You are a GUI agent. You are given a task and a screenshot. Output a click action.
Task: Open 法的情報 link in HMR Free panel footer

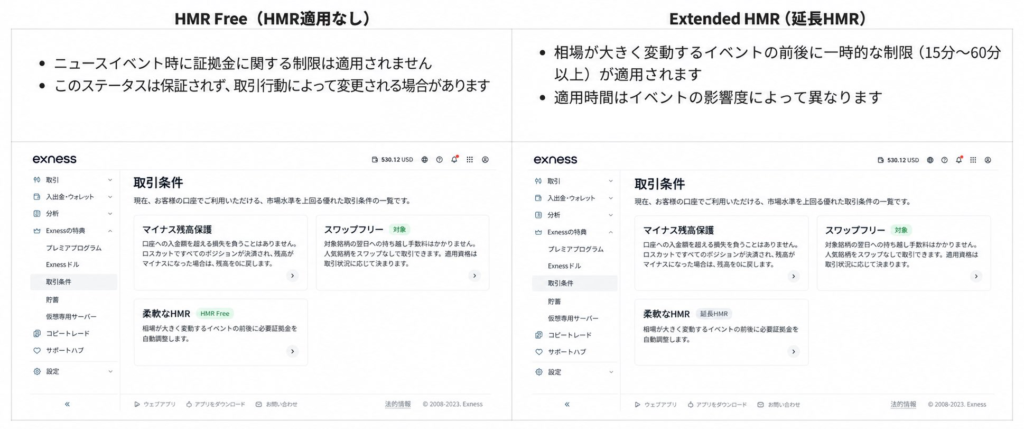coord(398,404)
